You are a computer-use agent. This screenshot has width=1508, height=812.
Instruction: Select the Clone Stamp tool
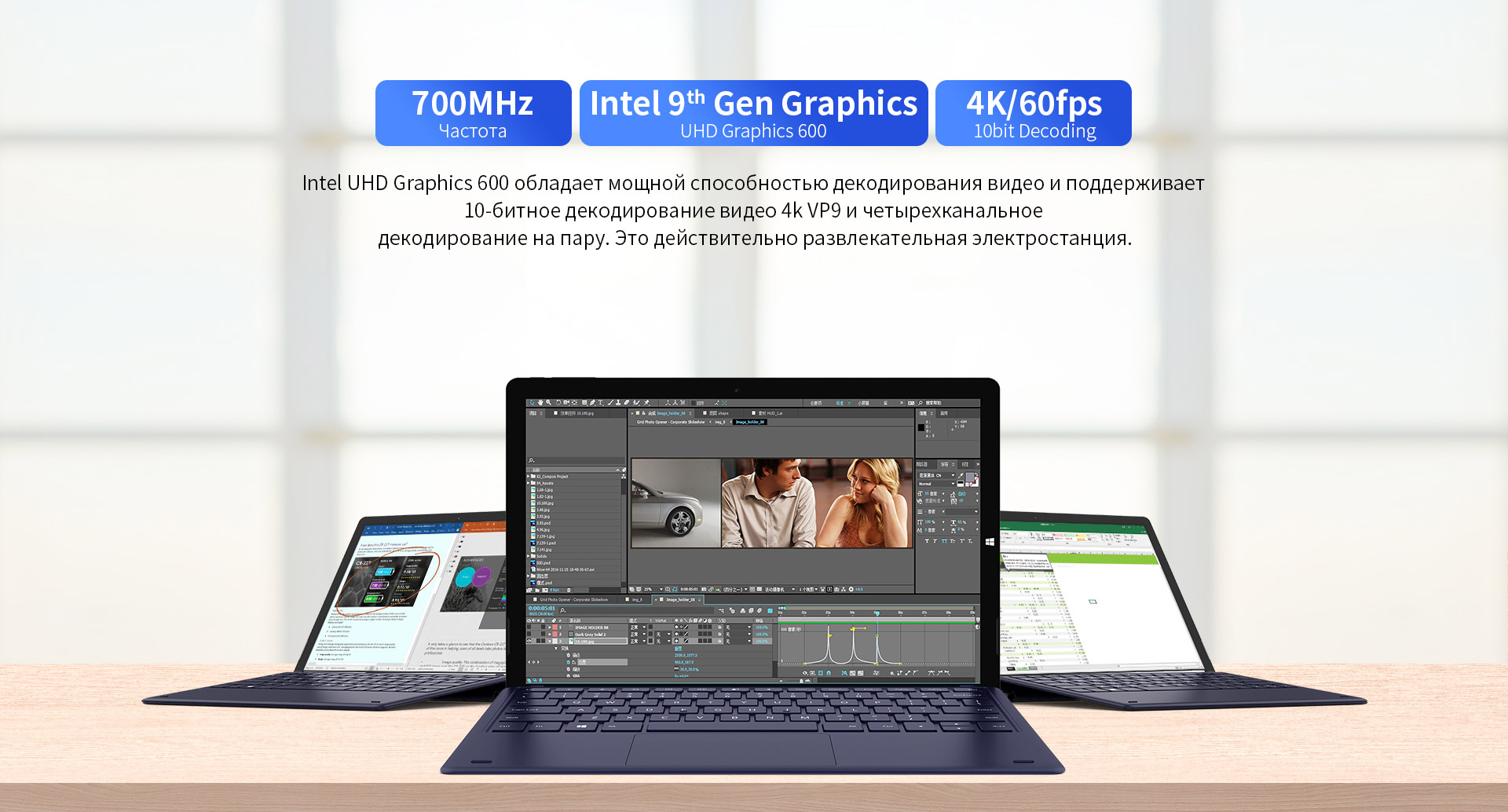(x=618, y=402)
